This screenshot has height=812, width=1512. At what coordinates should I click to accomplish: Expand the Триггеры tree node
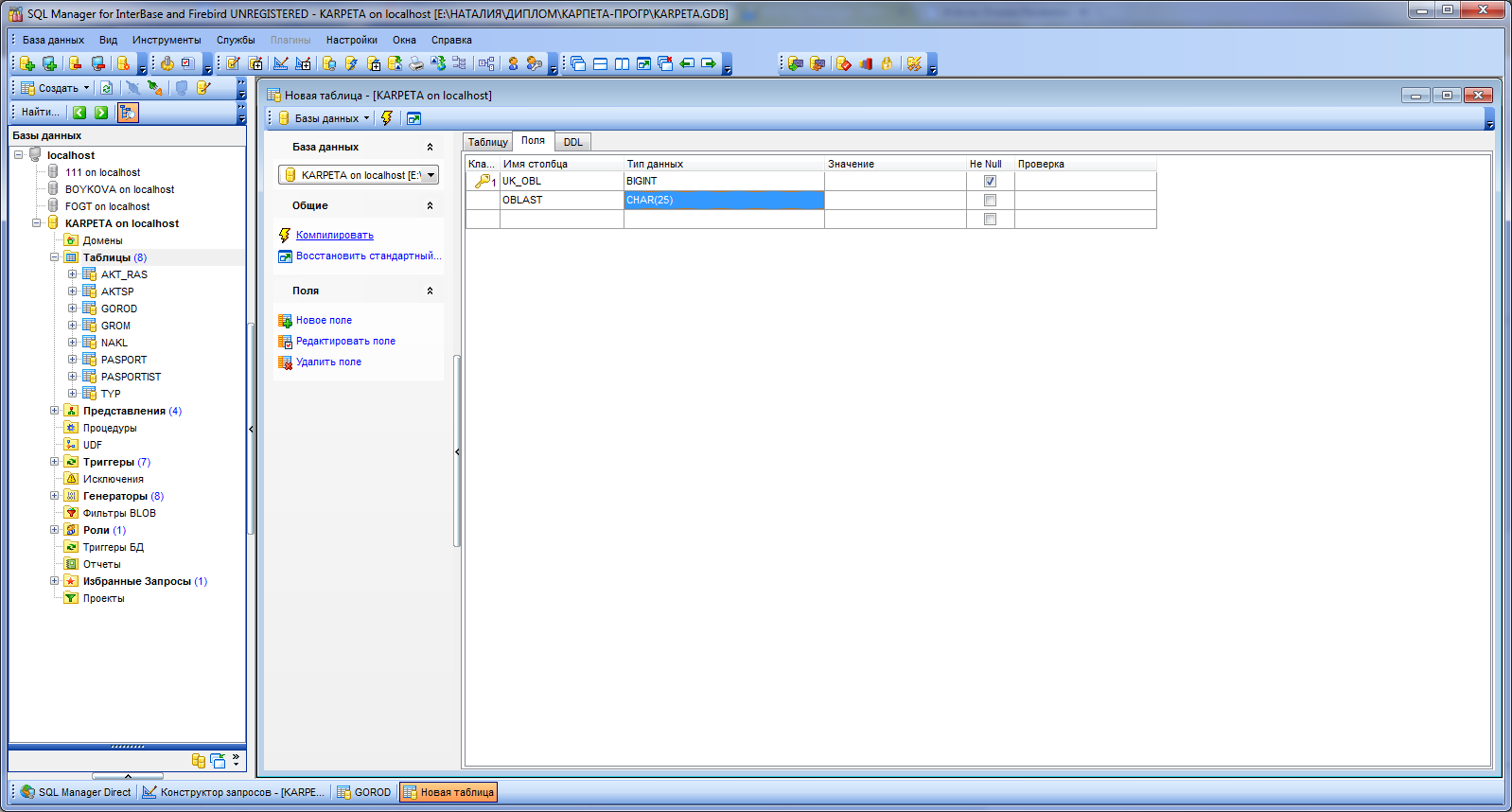(x=54, y=462)
